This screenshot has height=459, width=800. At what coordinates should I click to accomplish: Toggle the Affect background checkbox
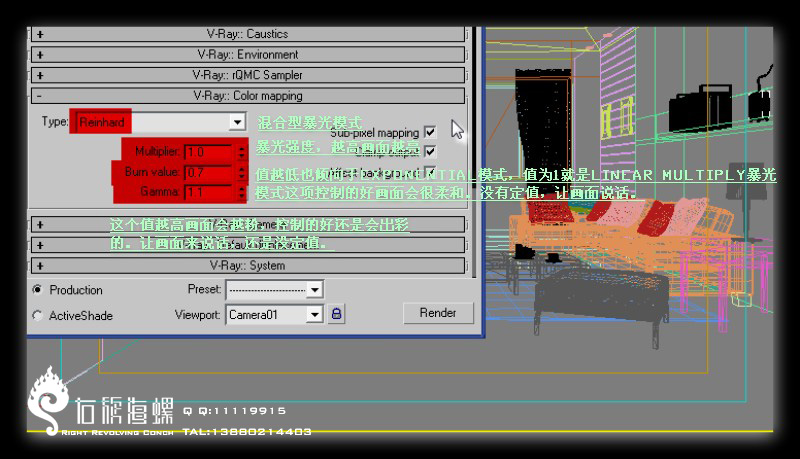click(430, 172)
